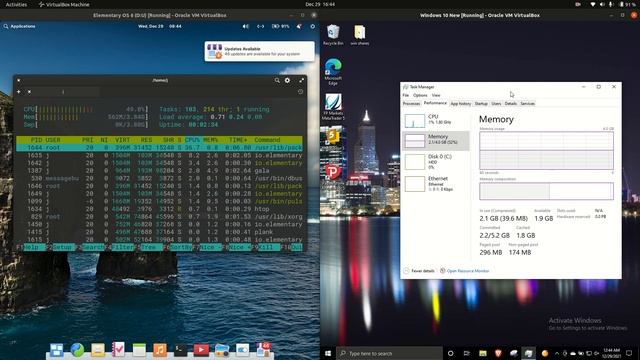Open Task Manager View menu

tap(436, 95)
